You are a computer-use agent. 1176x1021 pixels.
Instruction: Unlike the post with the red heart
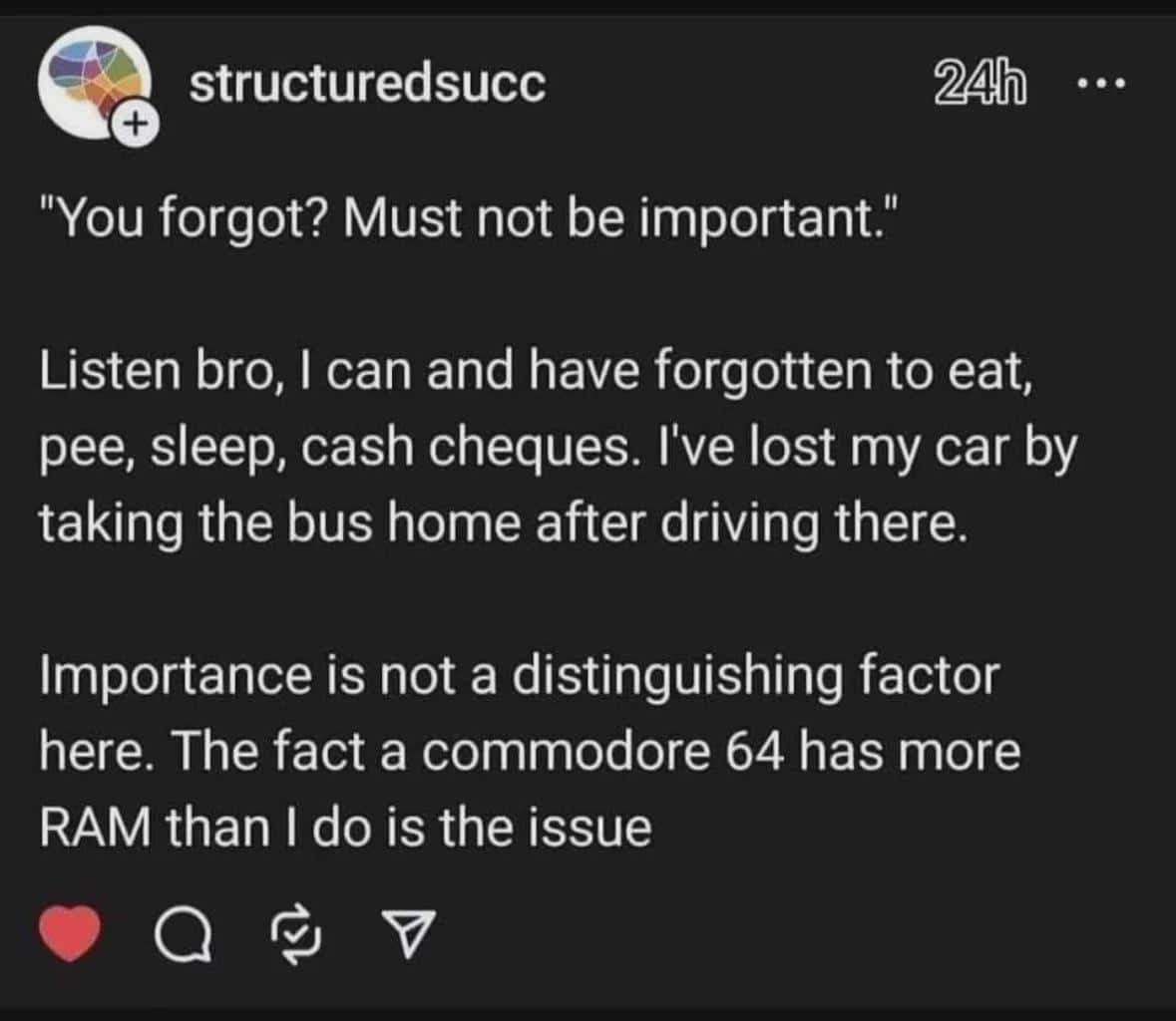[70, 934]
